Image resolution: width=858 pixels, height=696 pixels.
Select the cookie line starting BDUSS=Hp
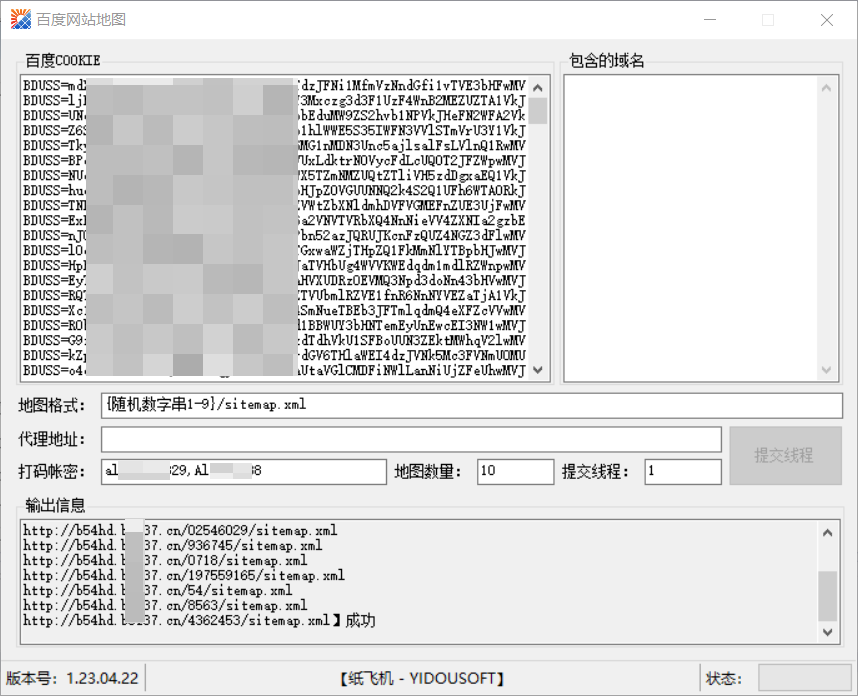[274, 265]
